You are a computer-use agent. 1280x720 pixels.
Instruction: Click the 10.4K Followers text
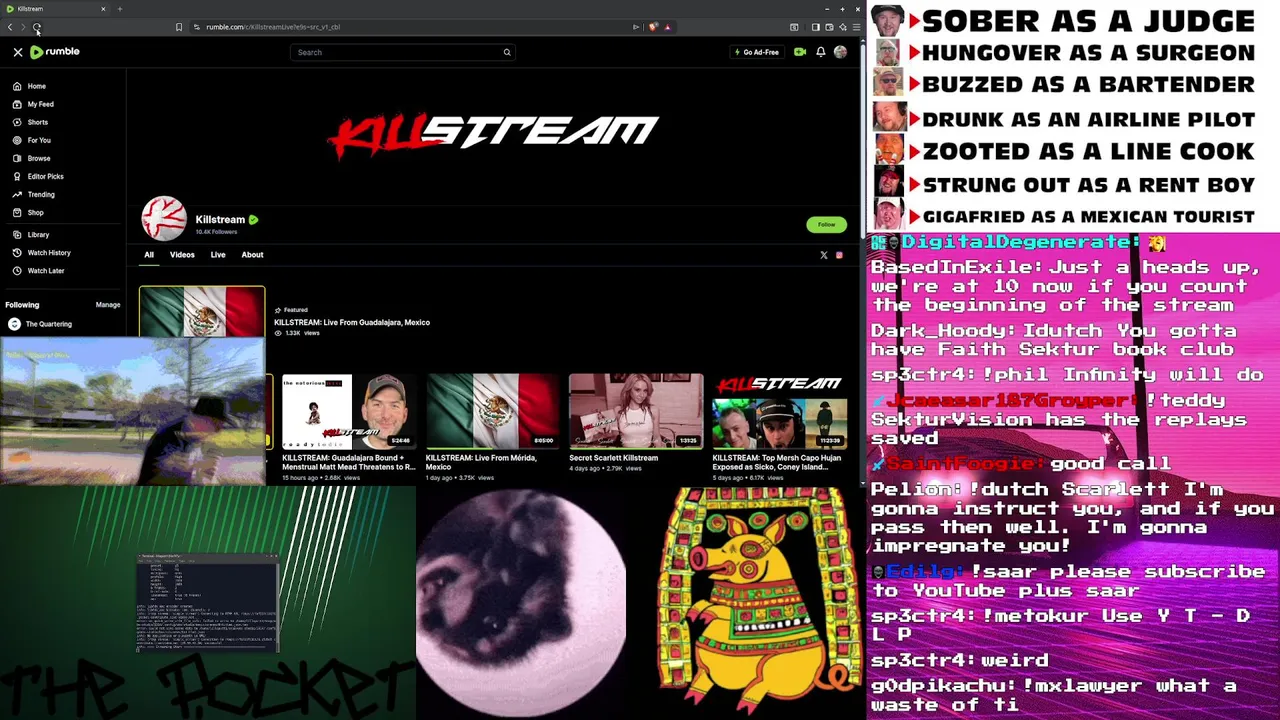(216, 232)
